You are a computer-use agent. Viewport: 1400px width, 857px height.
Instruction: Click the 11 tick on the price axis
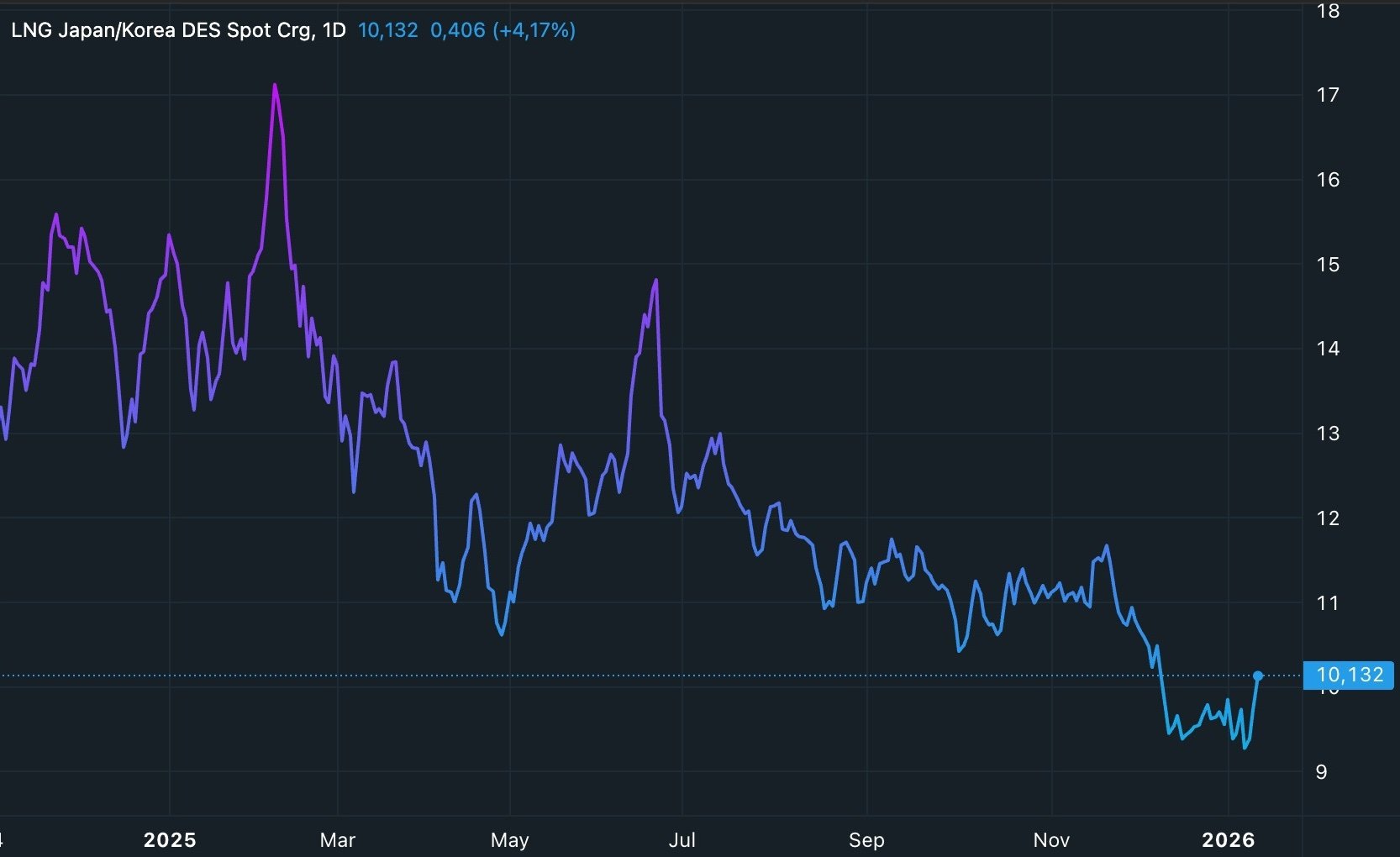point(1328,602)
